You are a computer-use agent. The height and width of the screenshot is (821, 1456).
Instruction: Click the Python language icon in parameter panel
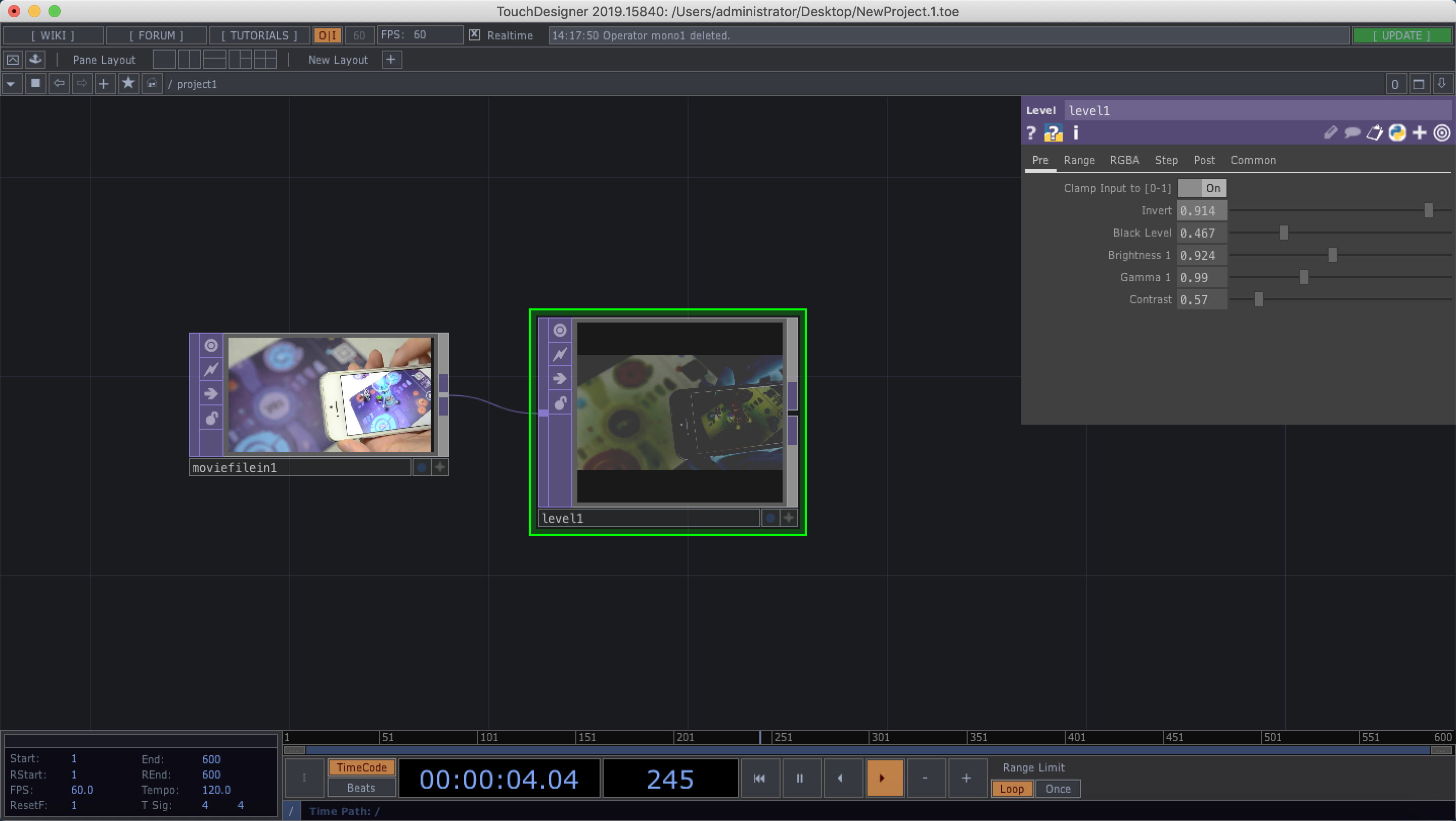click(1397, 133)
